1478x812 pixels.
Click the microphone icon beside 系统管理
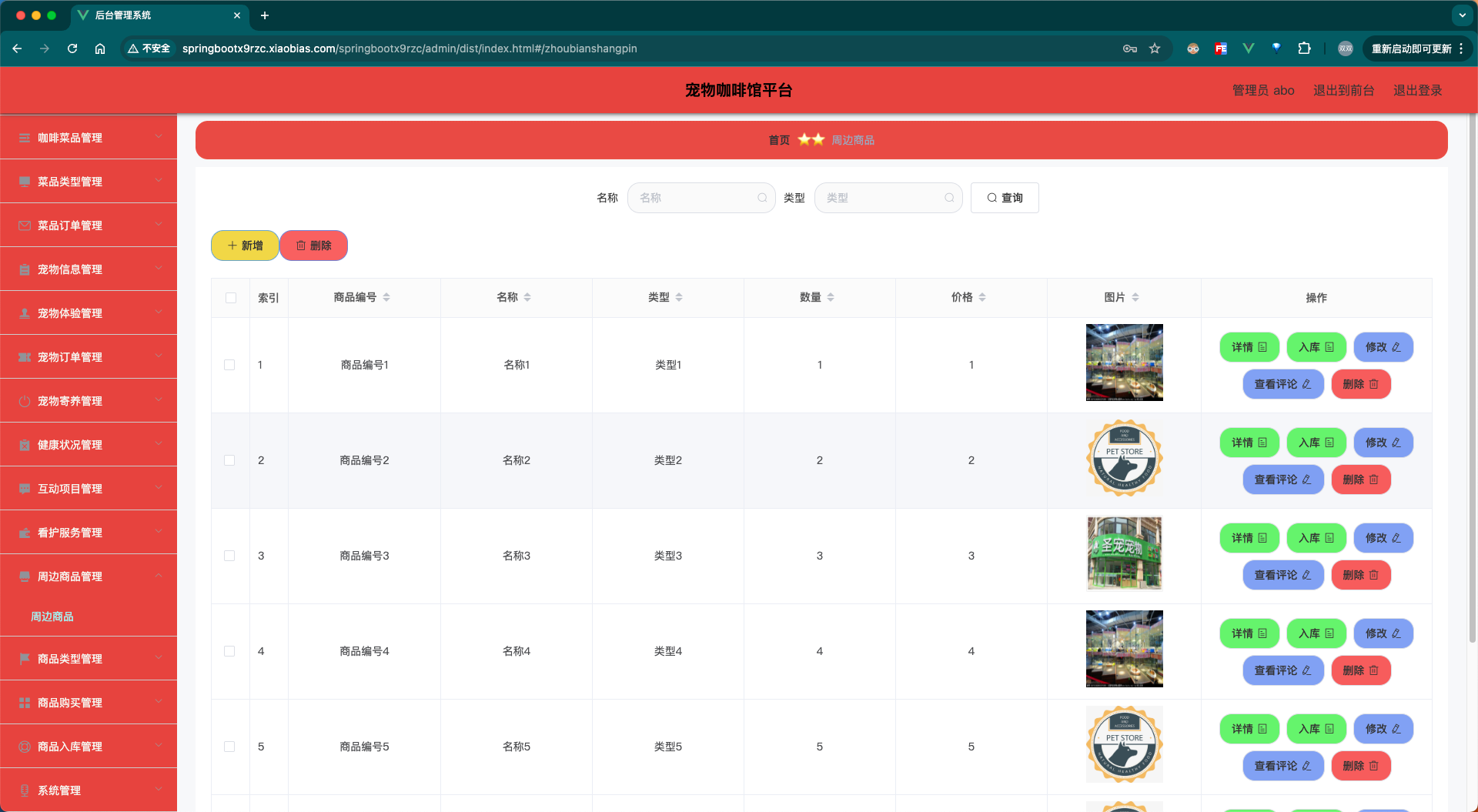25,790
